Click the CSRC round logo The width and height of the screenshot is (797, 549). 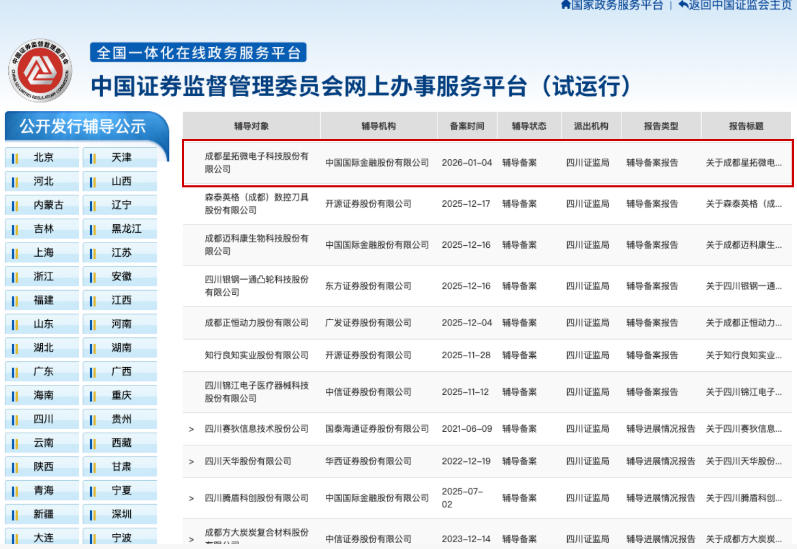42,71
